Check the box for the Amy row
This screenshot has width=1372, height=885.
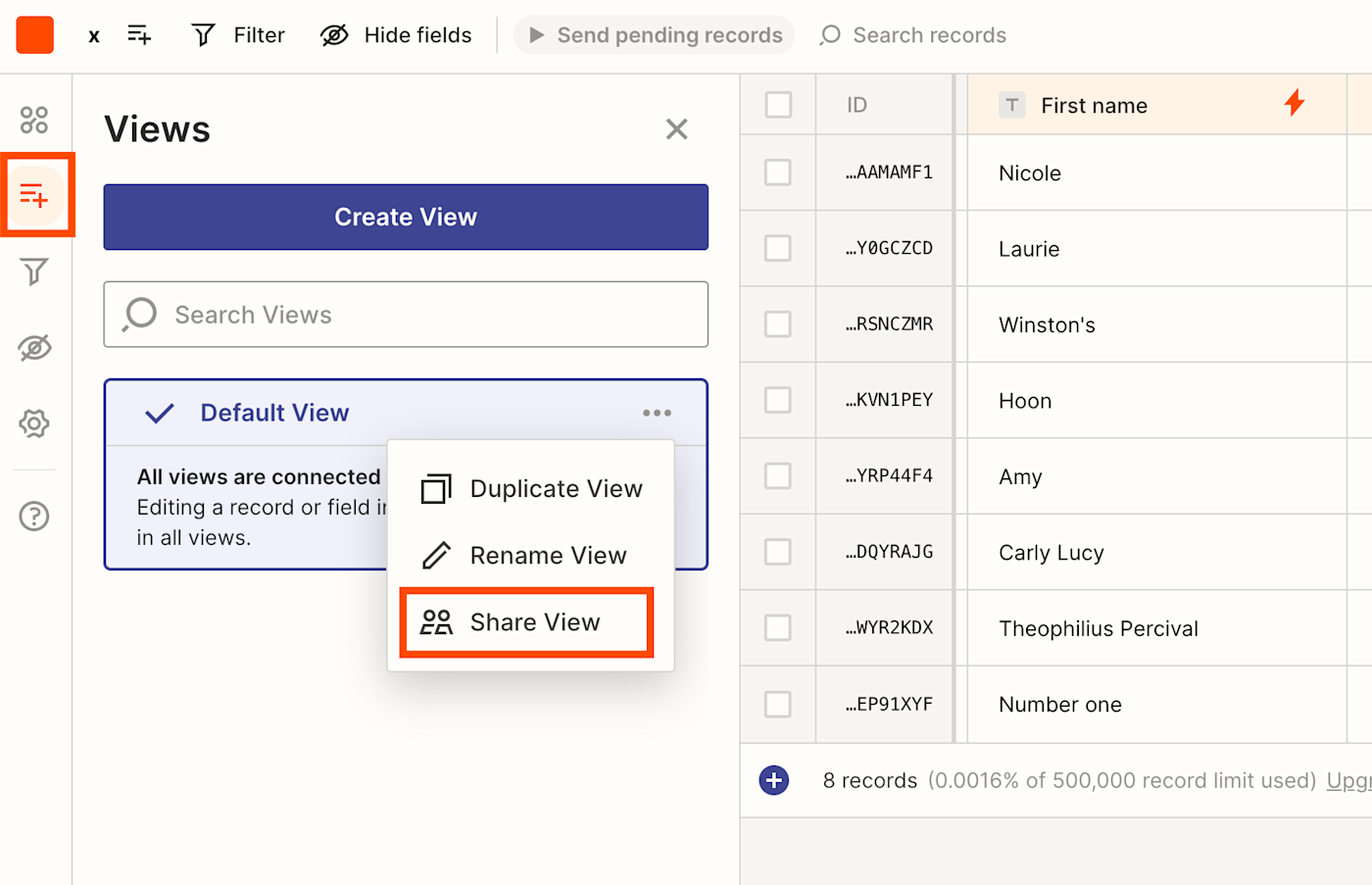coord(778,476)
